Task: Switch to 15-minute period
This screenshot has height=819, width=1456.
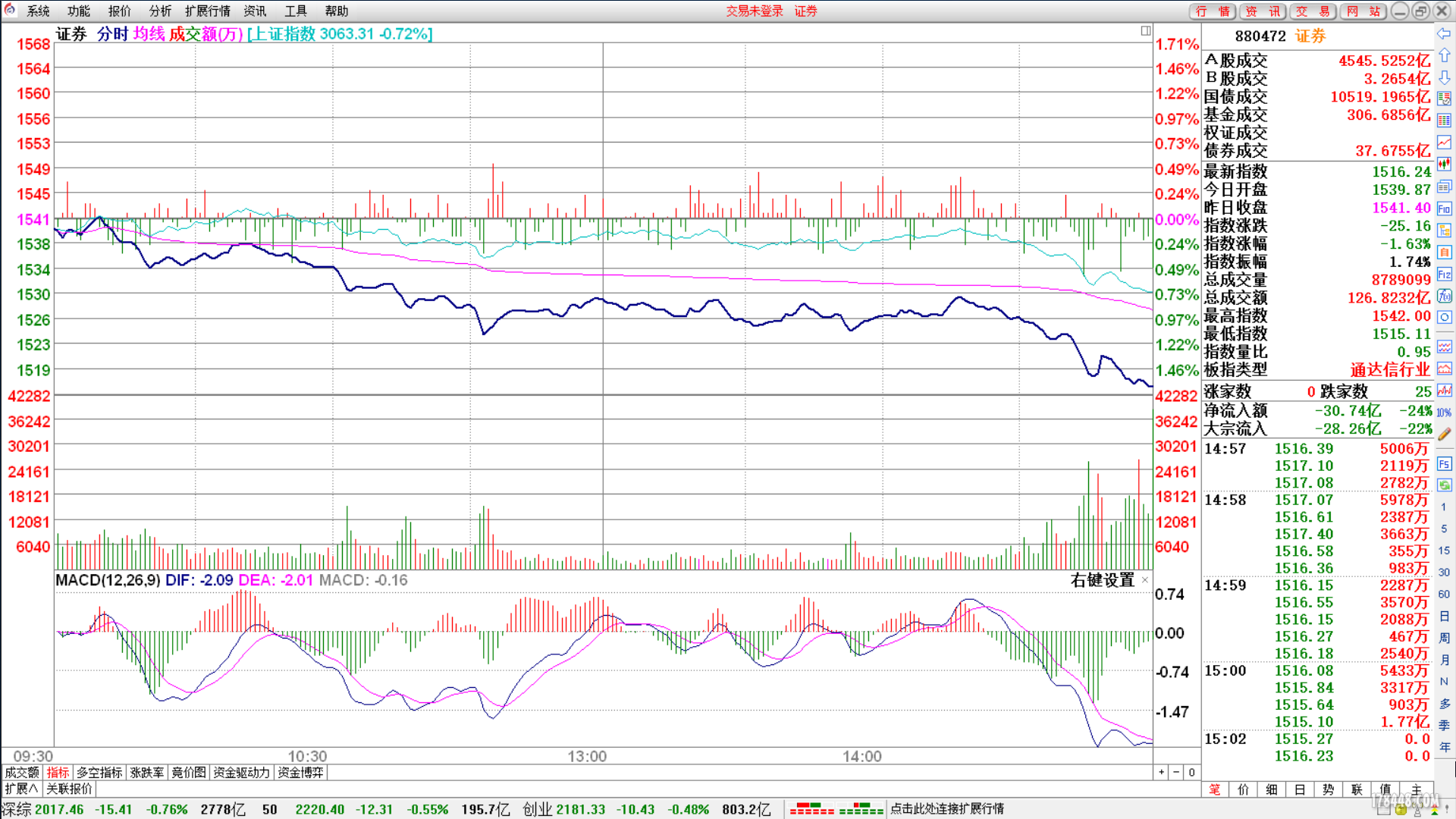Action: click(1444, 551)
